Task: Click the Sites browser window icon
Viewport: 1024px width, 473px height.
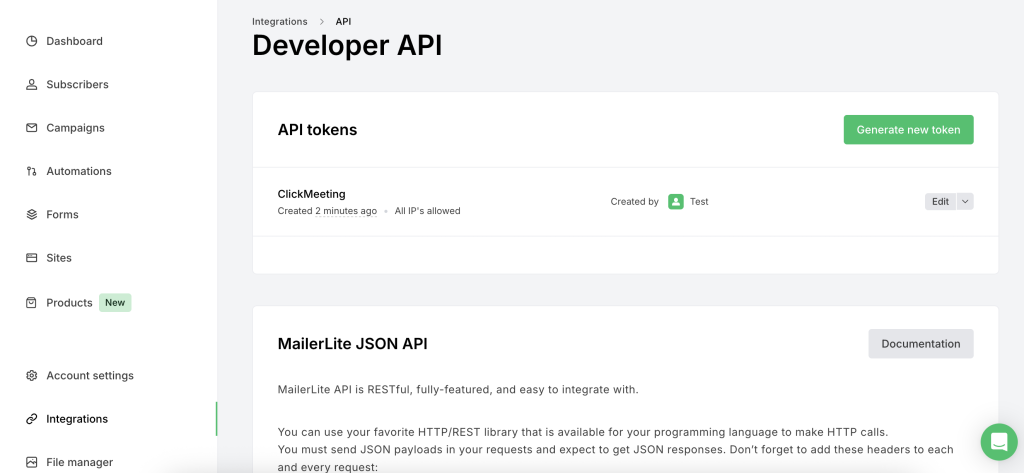Action: tap(32, 258)
